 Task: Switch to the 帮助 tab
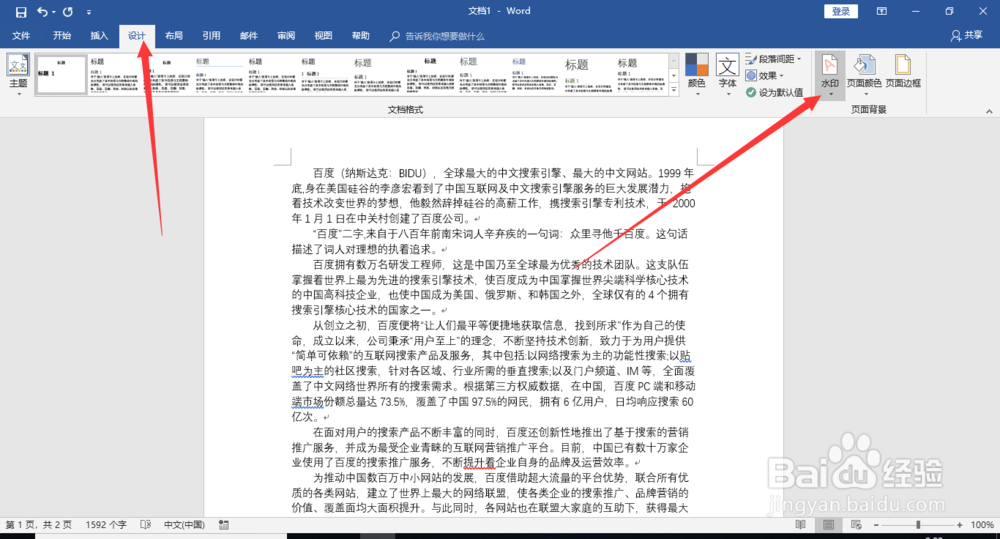tap(360, 36)
